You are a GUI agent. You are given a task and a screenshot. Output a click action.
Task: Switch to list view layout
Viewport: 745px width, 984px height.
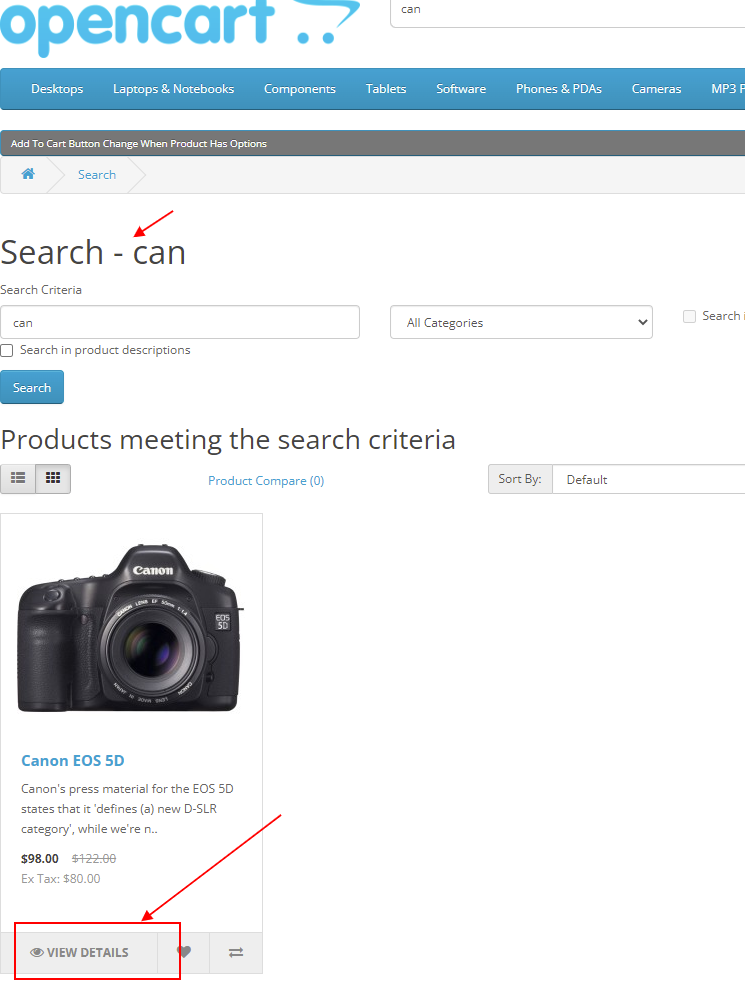click(x=18, y=479)
